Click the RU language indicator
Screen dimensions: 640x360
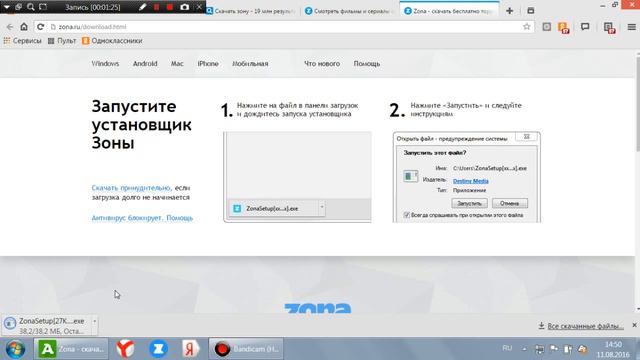pos(507,348)
